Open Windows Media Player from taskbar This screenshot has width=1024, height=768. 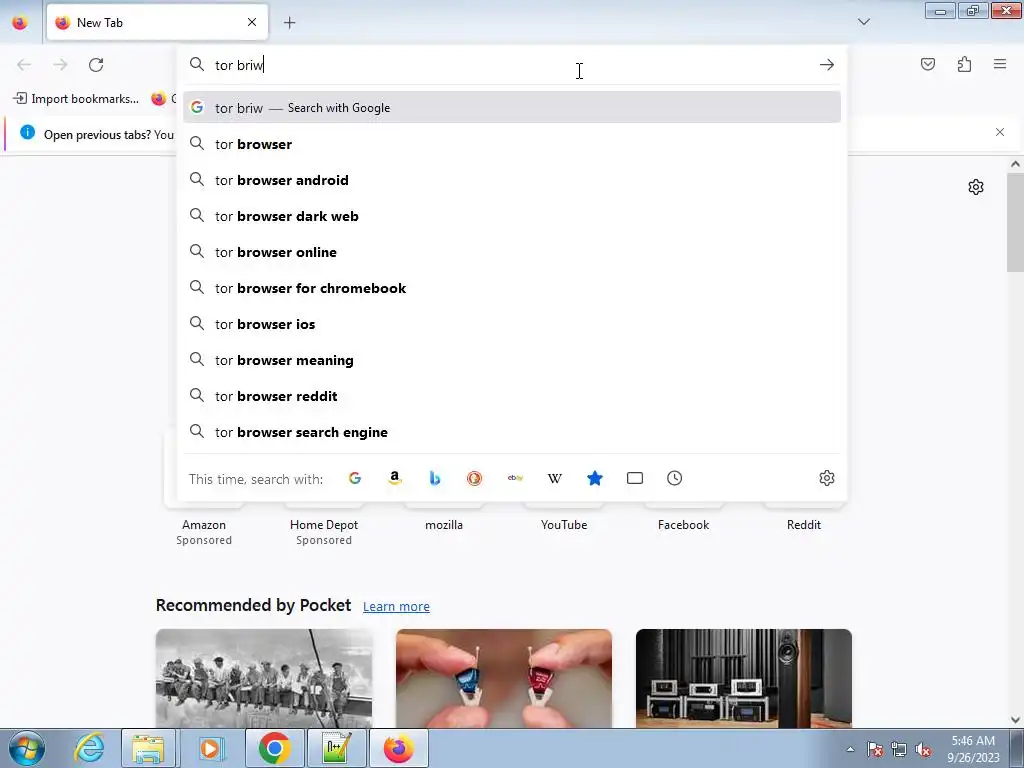[210, 748]
